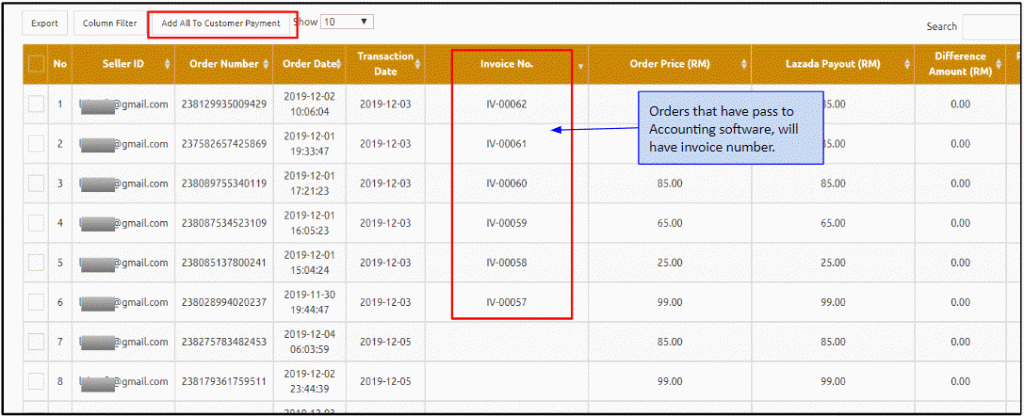1024x416 pixels.
Task: Click order number 238087534523109
Action: [x=224, y=223]
